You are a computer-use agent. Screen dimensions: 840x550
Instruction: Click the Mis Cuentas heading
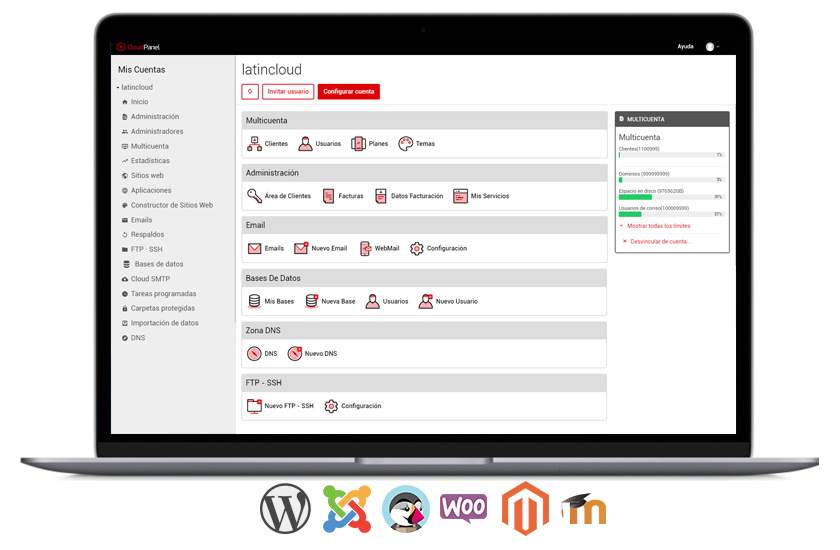[x=141, y=70]
